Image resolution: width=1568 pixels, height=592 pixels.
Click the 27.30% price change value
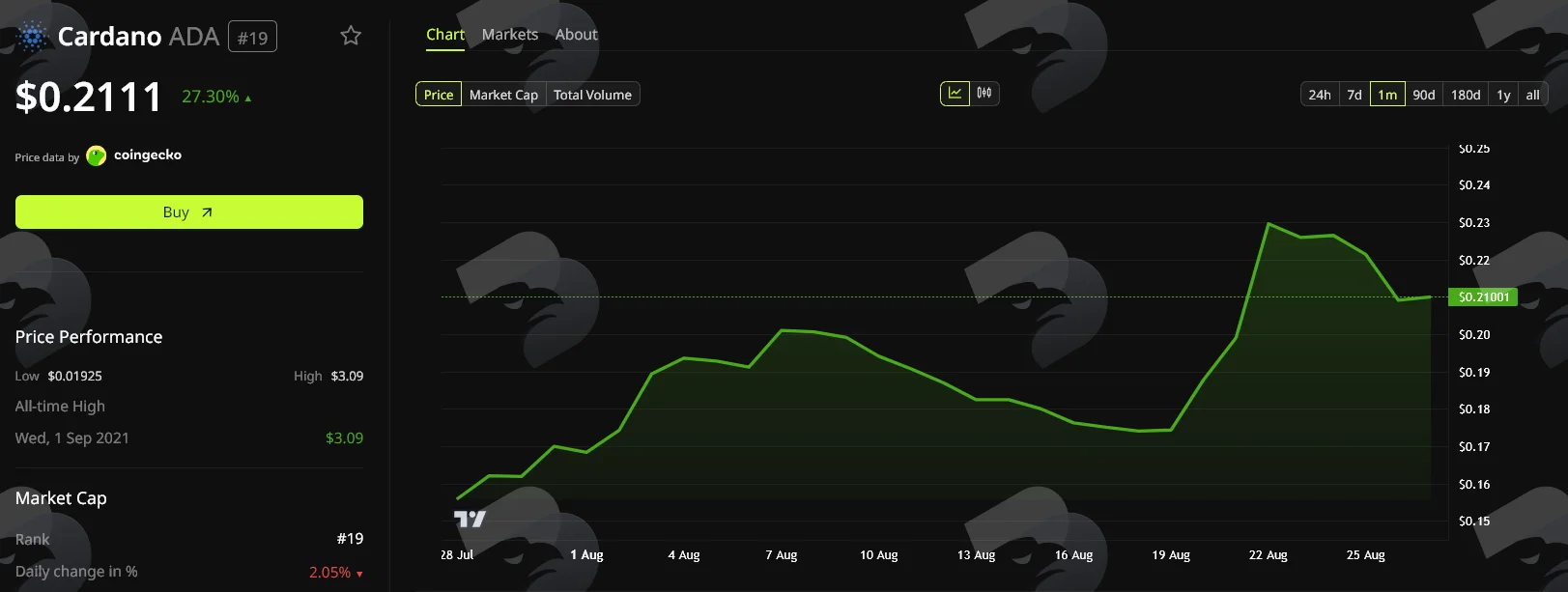pyautogui.click(x=211, y=97)
